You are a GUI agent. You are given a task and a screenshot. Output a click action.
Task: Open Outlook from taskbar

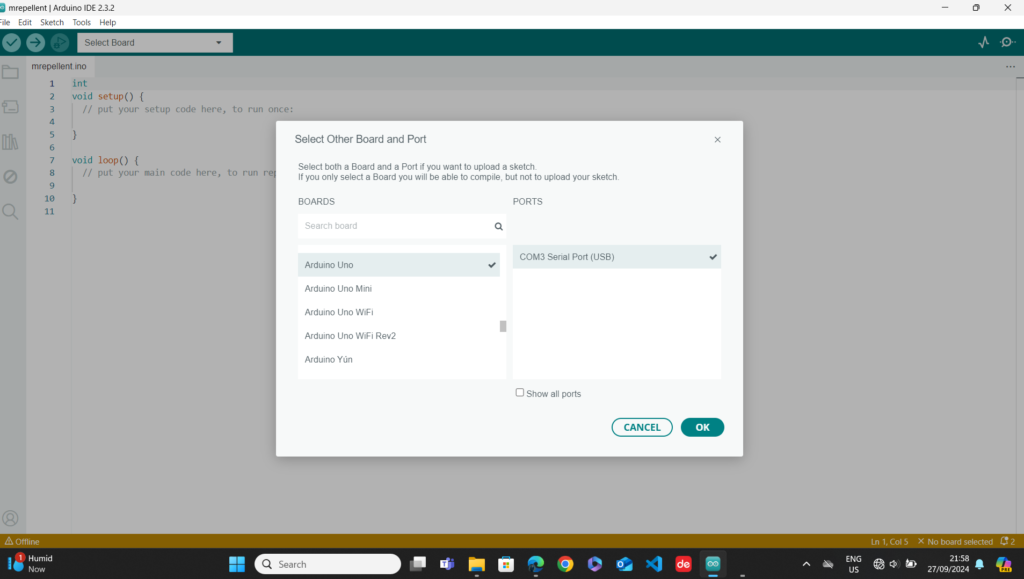coord(624,564)
